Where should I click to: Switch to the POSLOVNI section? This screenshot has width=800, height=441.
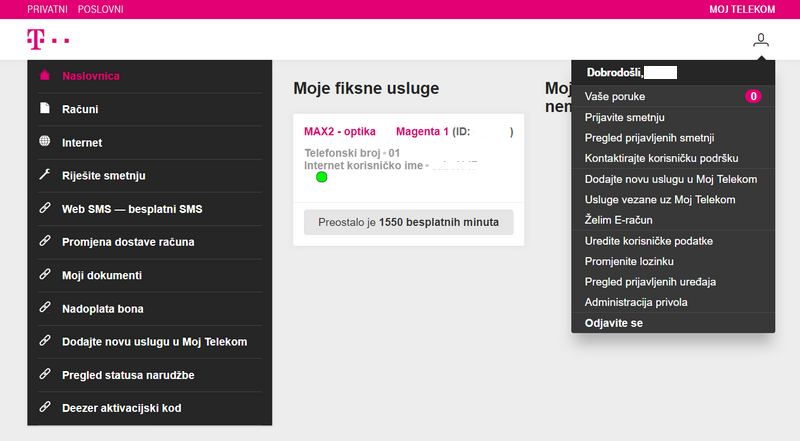click(x=101, y=9)
